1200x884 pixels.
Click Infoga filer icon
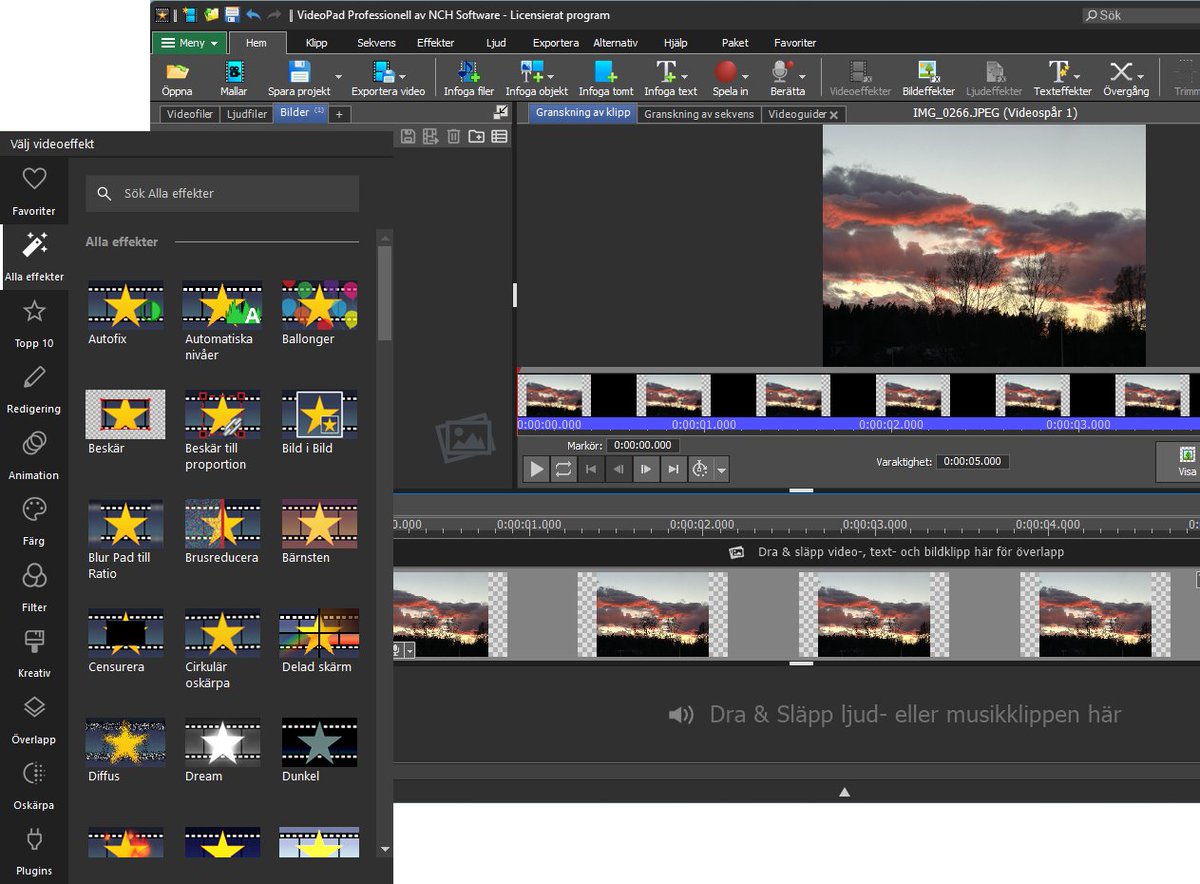(469, 72)
